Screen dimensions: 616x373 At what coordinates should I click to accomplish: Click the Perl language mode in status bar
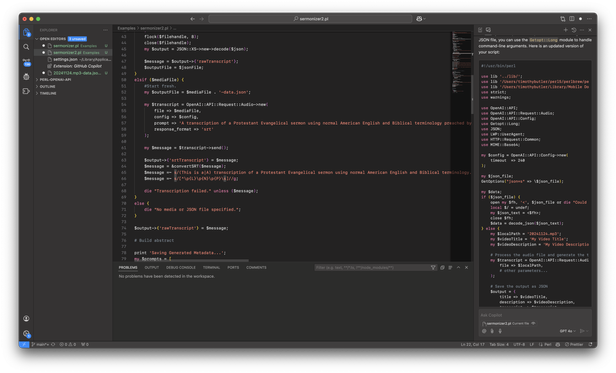[545, 344]
